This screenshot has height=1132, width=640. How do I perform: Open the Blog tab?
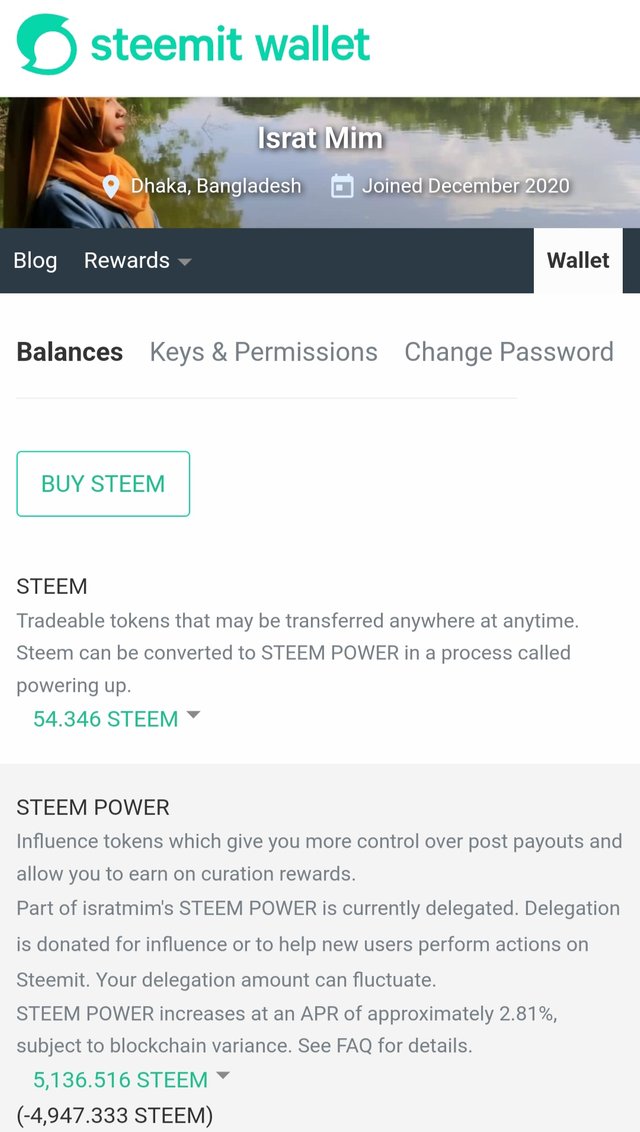tap(35, 261)
